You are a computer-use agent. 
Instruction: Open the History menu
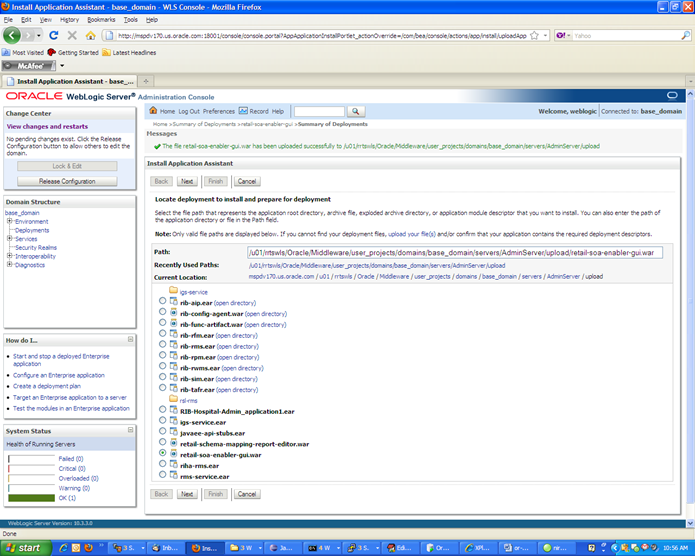pos(69,20)
